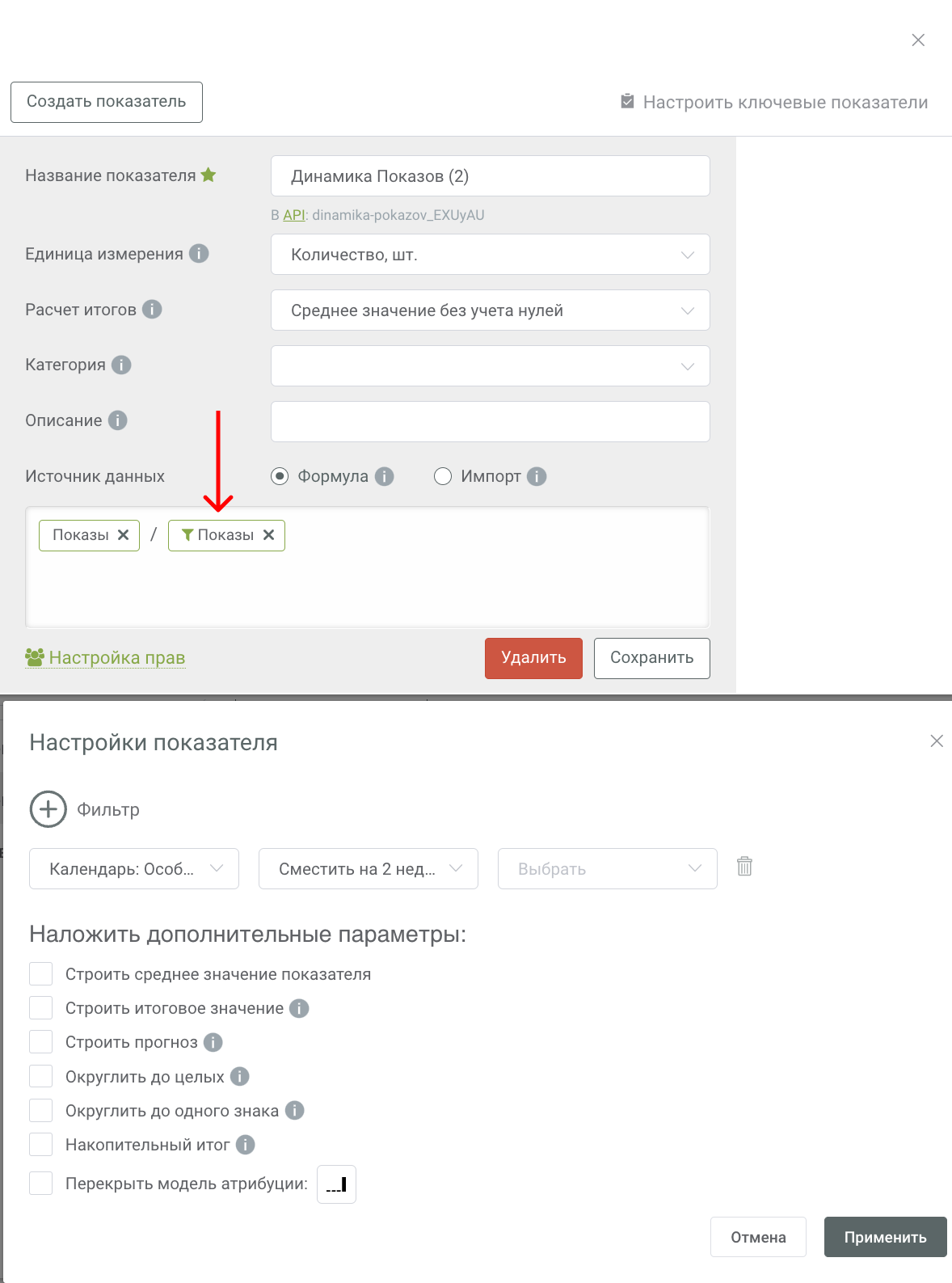The height and width of the screenshot is (1283, 952).
Task: Open the Единица измерения dropdown
Action: (490, 255)
